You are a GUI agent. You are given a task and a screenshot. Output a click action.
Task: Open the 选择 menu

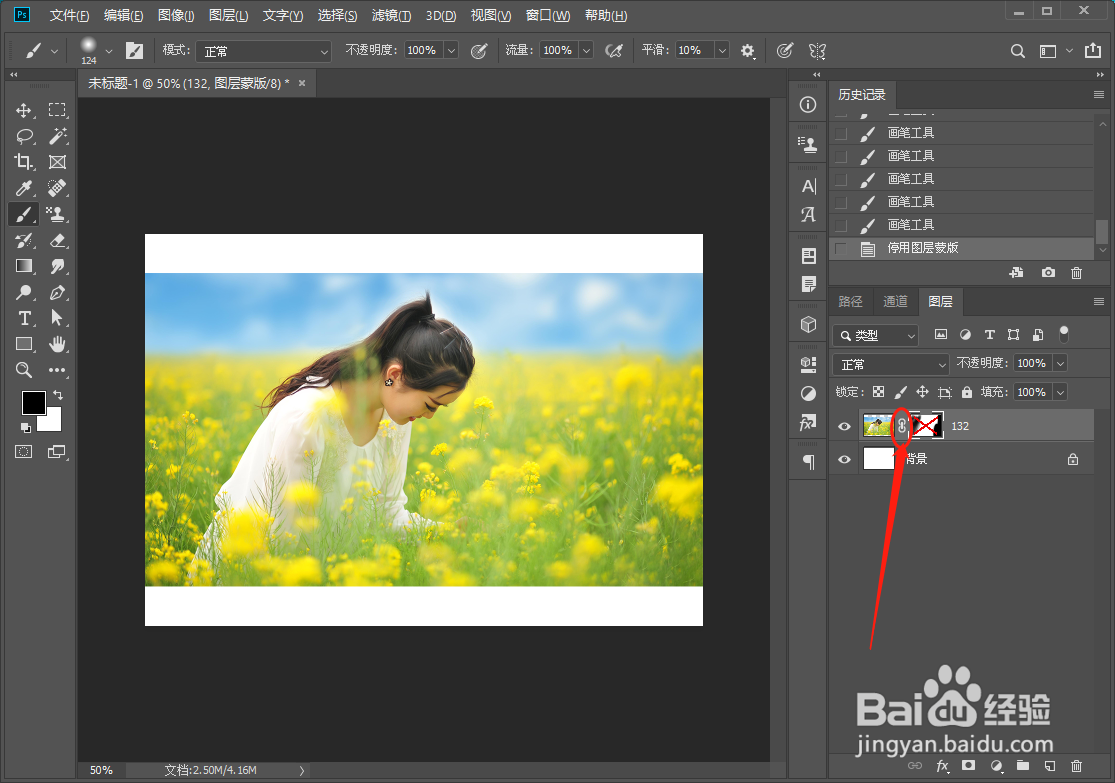pyautogui.click(x=337, y=16)
